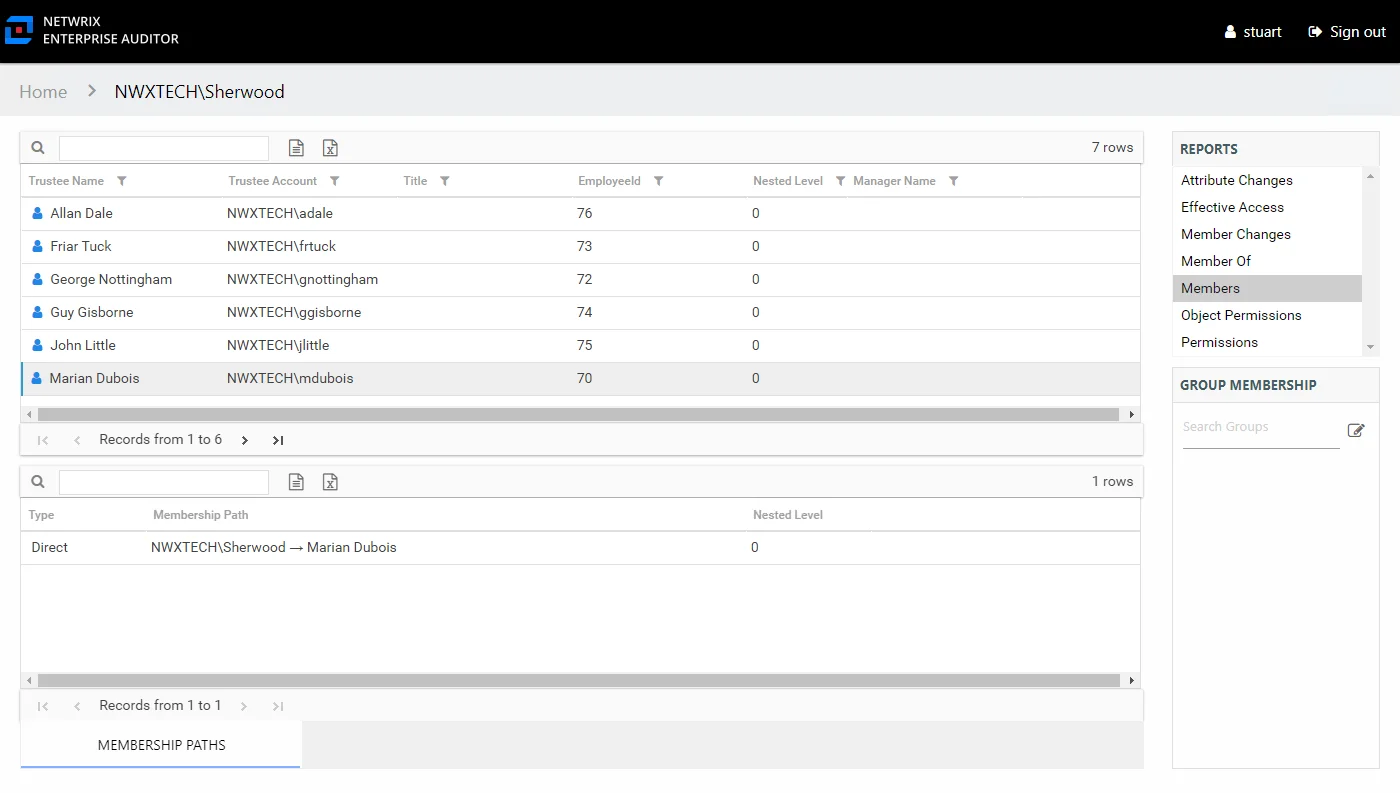The width and height of the screenshot is (1400, 793).
Task: Jump to last page of members records
Action: [x=278, y=440]
